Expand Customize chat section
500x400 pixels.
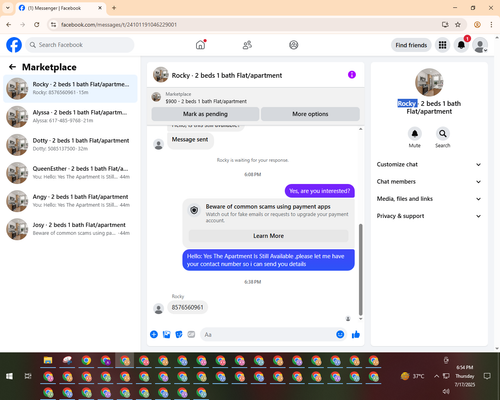click(429, 164)
